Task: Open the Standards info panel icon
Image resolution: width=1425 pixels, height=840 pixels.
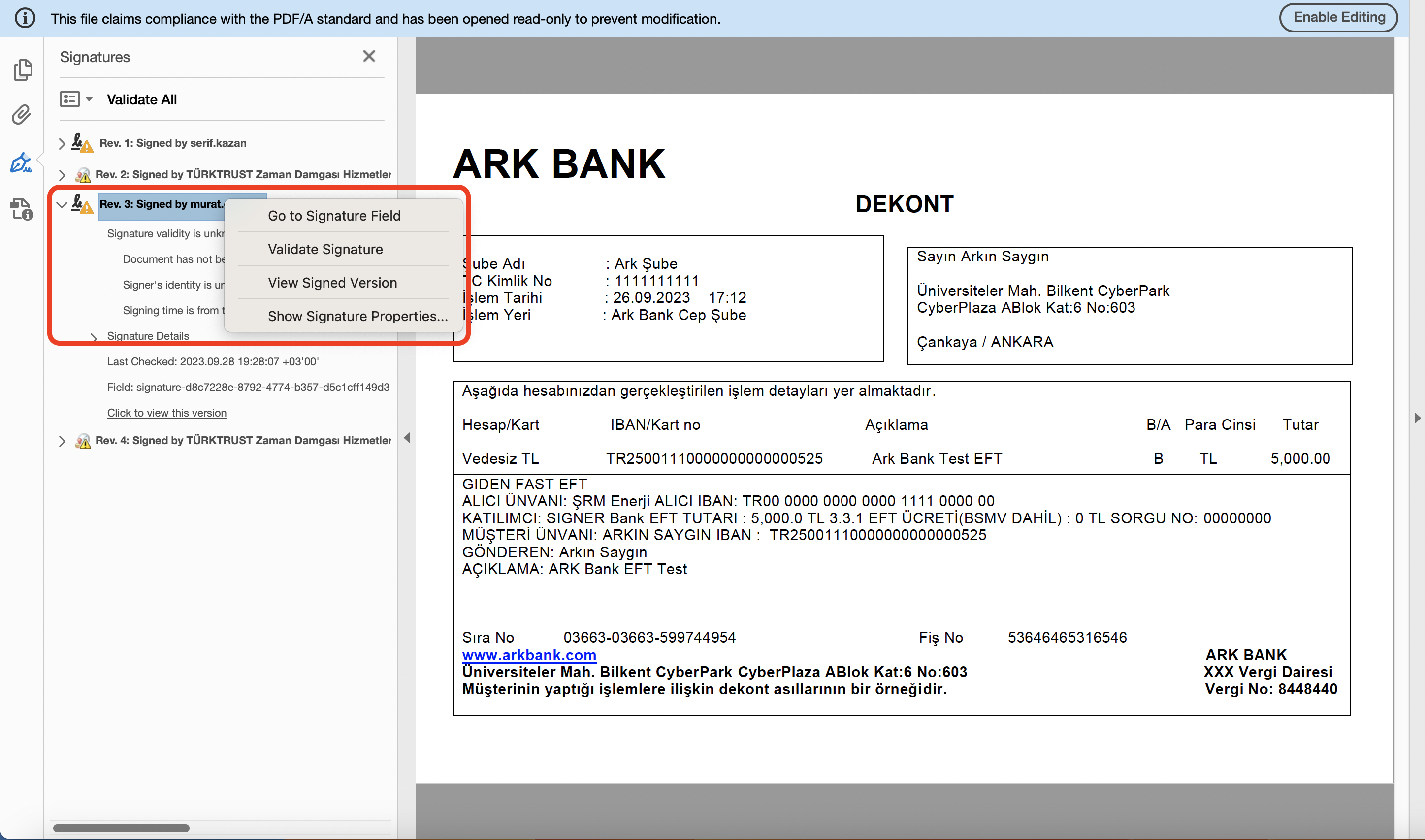Action: (x=22, y=209)
